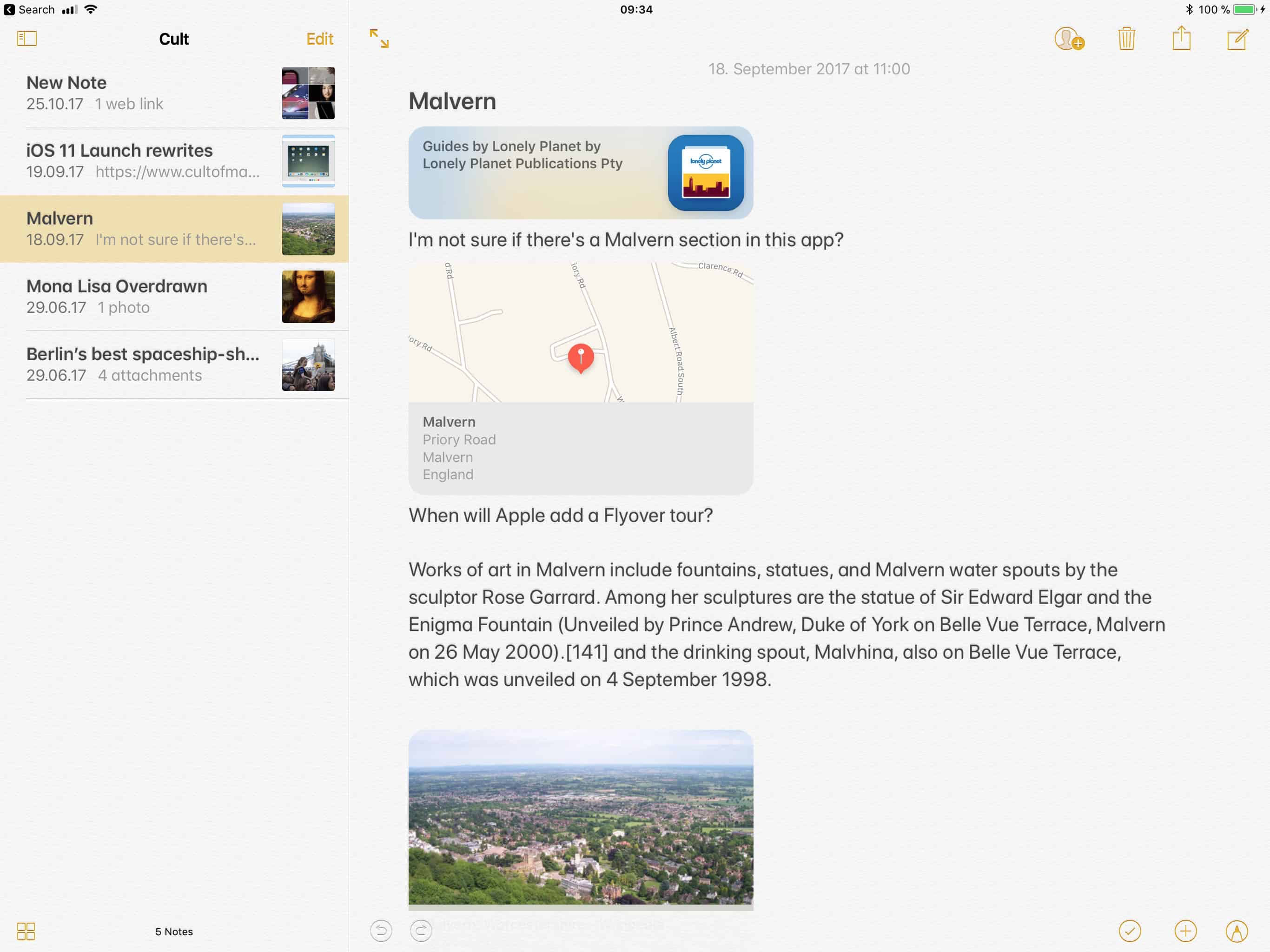
Task: Tap the add people collaboration icon
Action: tap(1068, 39)
